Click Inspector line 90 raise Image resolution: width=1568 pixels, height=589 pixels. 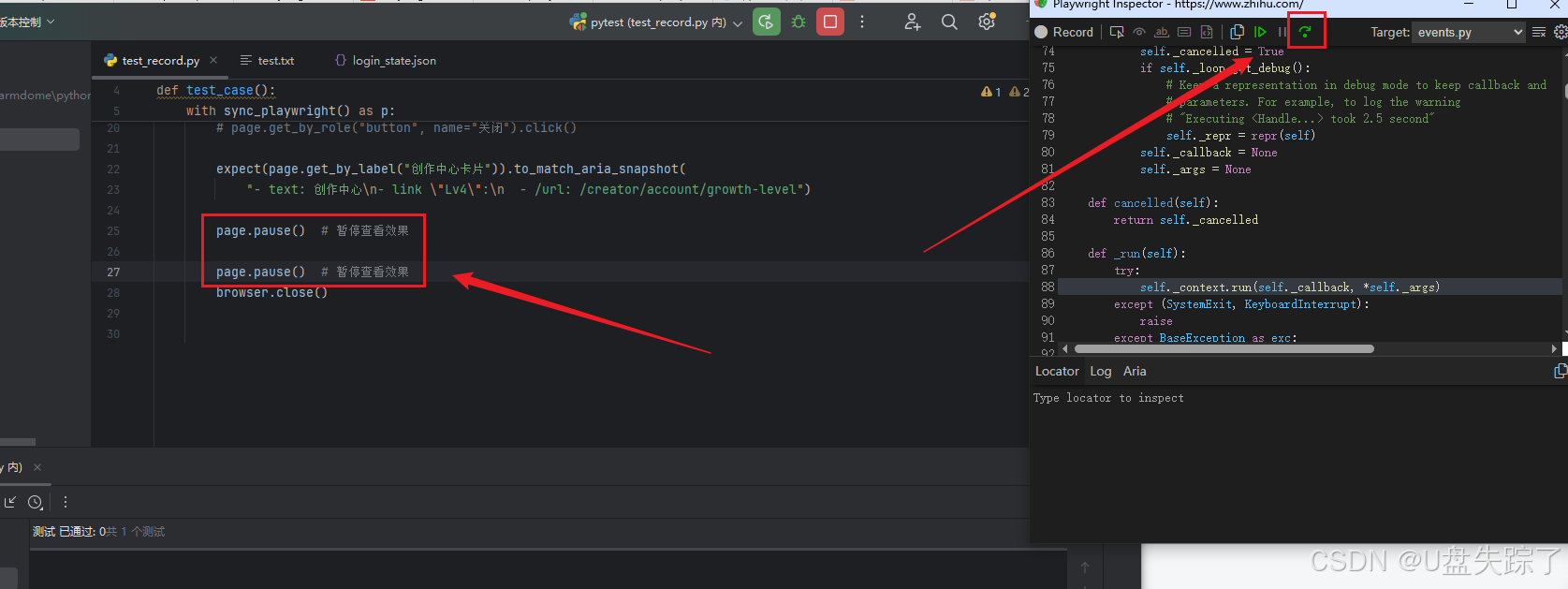tap(1156, 321)
